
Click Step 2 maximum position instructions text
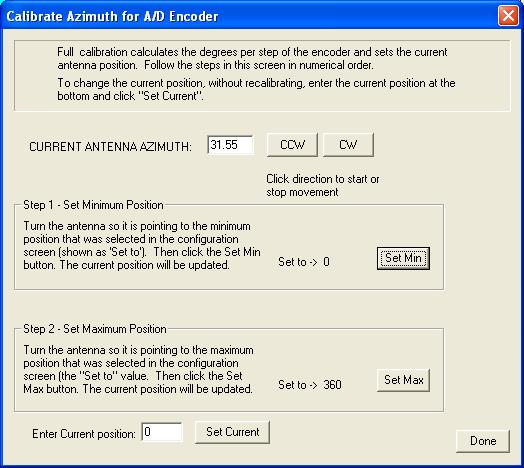point(138,369)
